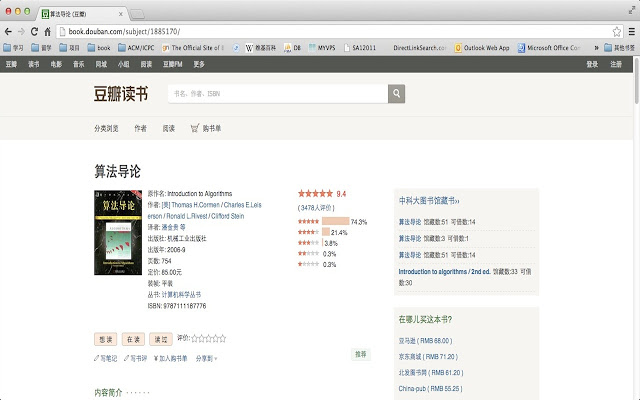The width and height of the screenshot is (640, 400).
Task: Click the page vertical scrollbar thumb
Action: 636,81
